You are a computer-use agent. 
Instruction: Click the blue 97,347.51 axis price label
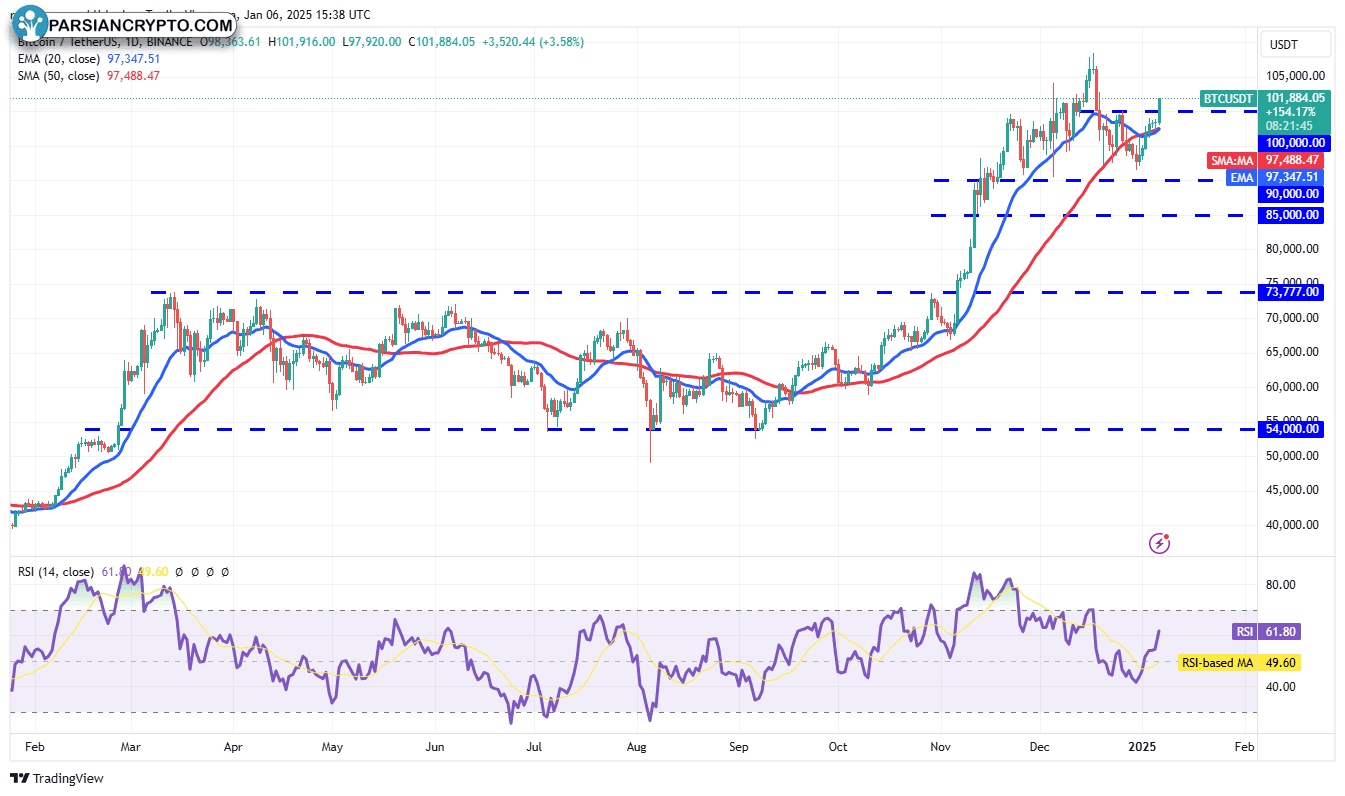point(1291,177)
